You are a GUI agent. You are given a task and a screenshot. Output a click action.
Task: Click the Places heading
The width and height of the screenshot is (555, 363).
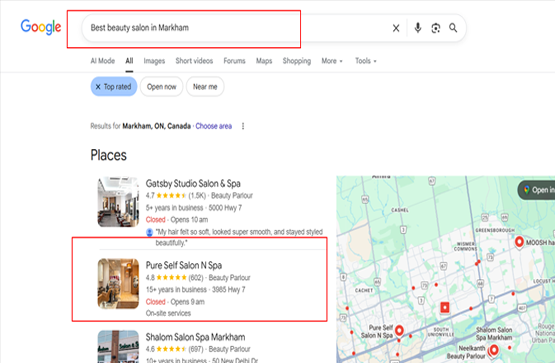(x=108, y=155)
